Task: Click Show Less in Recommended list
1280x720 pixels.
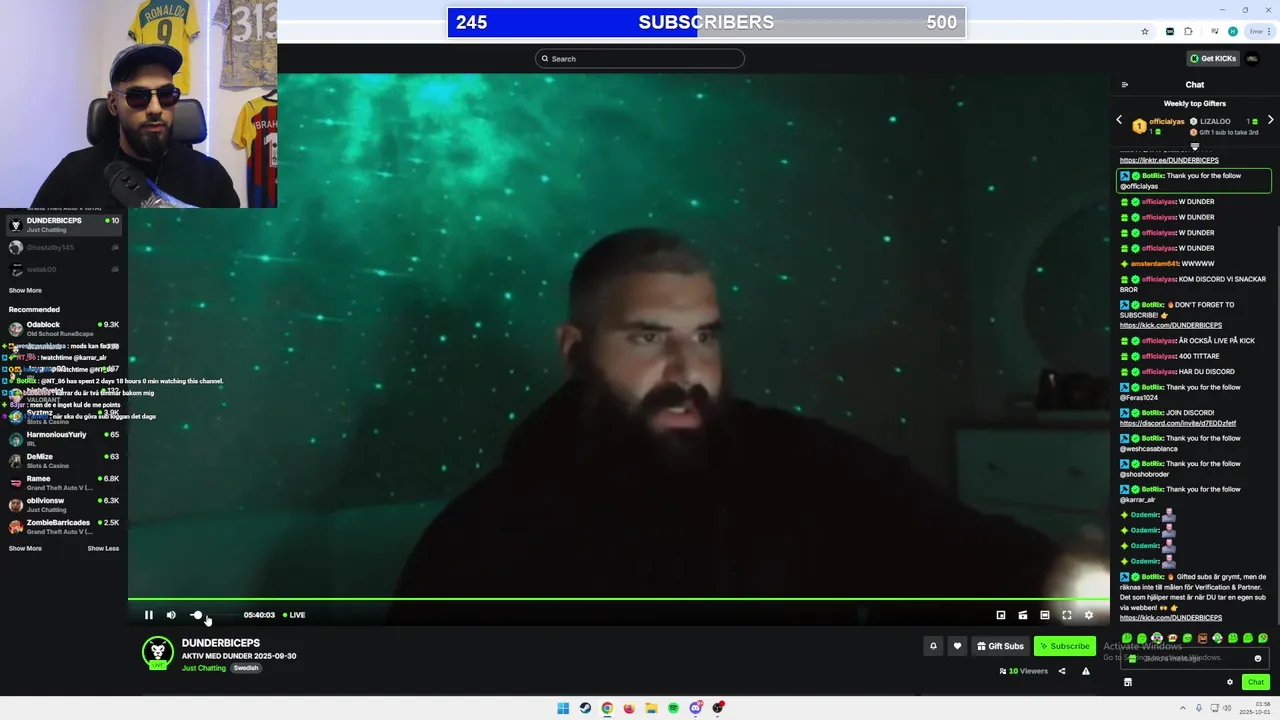Action: click(103, 549)
